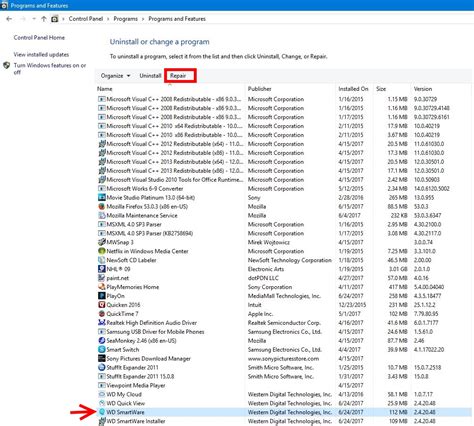The height and width of the screenshot is (426, 474).
Task: Click the Repair button
Action: (x=178, y=76)
